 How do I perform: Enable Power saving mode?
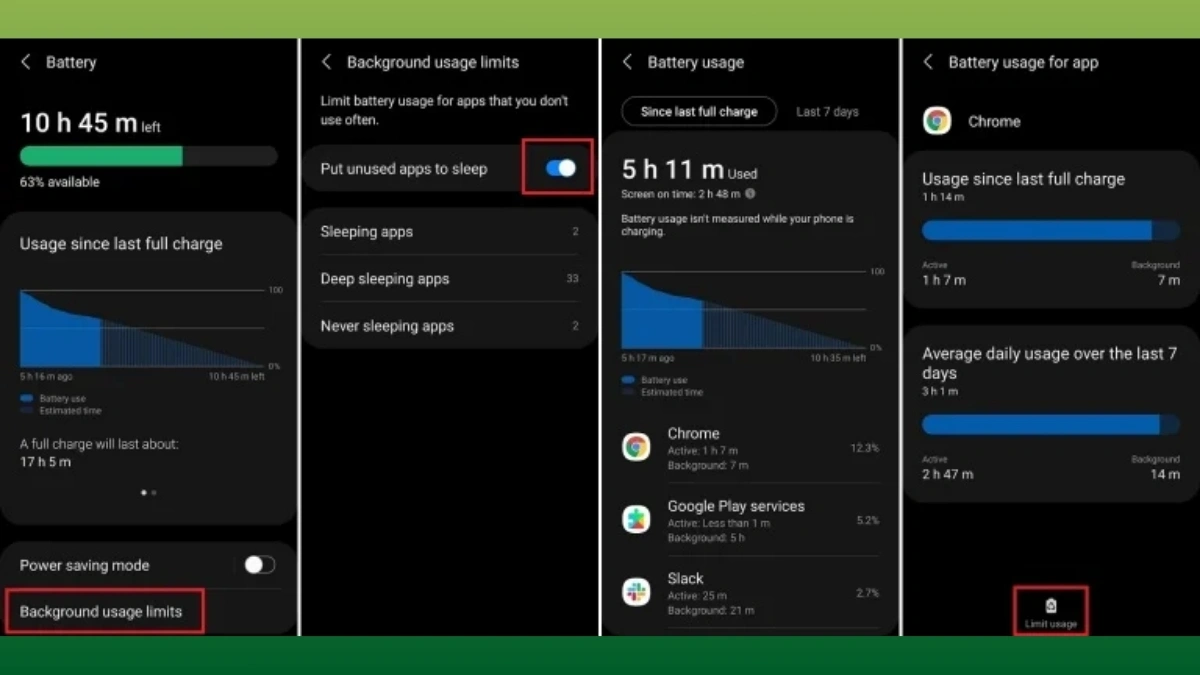(259, 565)
